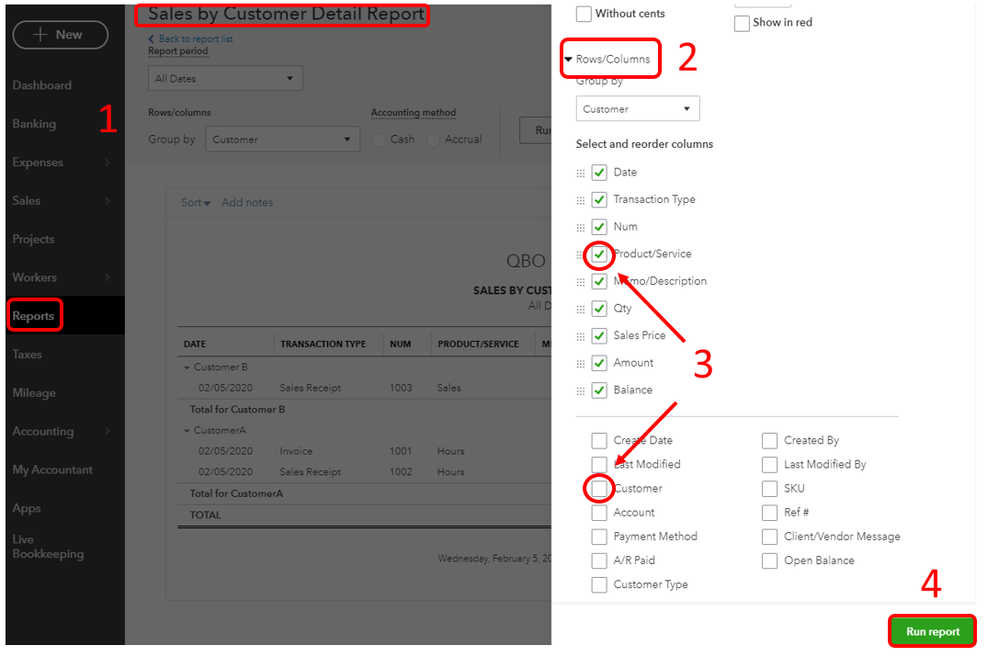Check the Created By column option

click(770, 441)
